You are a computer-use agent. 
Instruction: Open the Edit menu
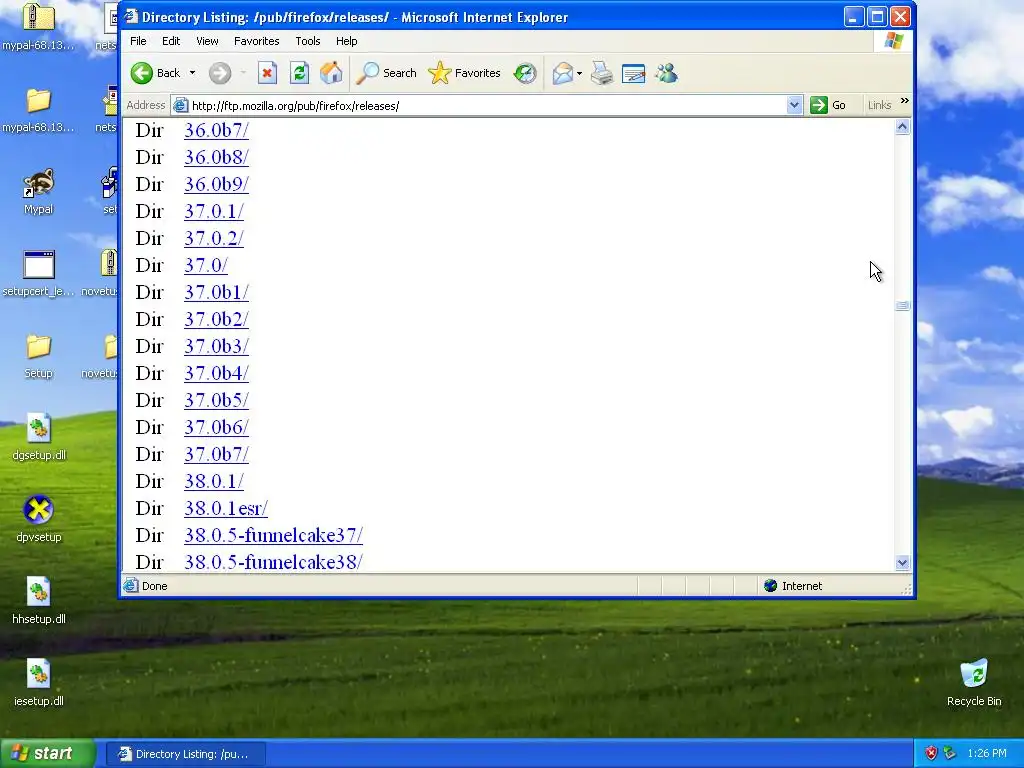[x=171, y=41]
